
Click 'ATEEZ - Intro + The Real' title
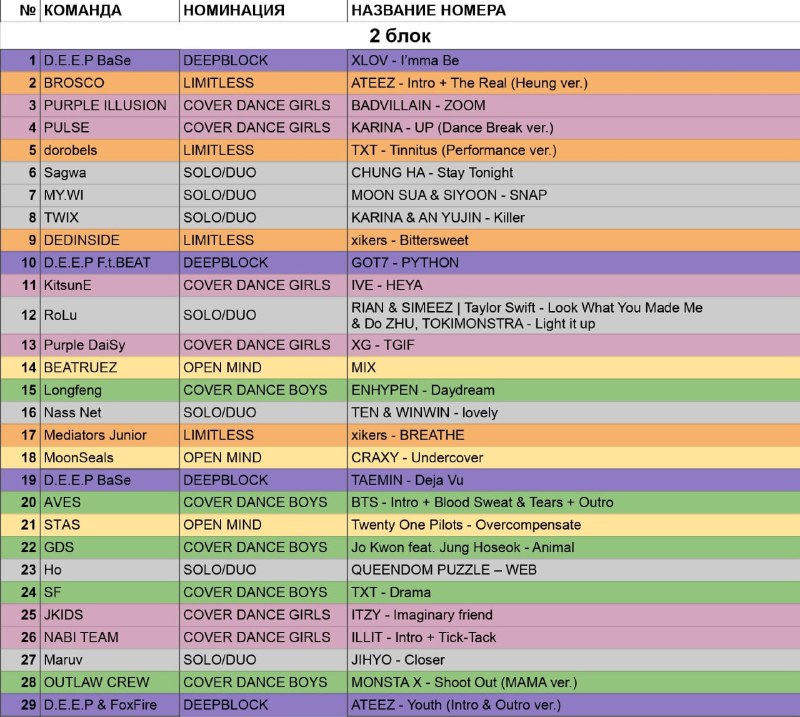pos(469,83)
